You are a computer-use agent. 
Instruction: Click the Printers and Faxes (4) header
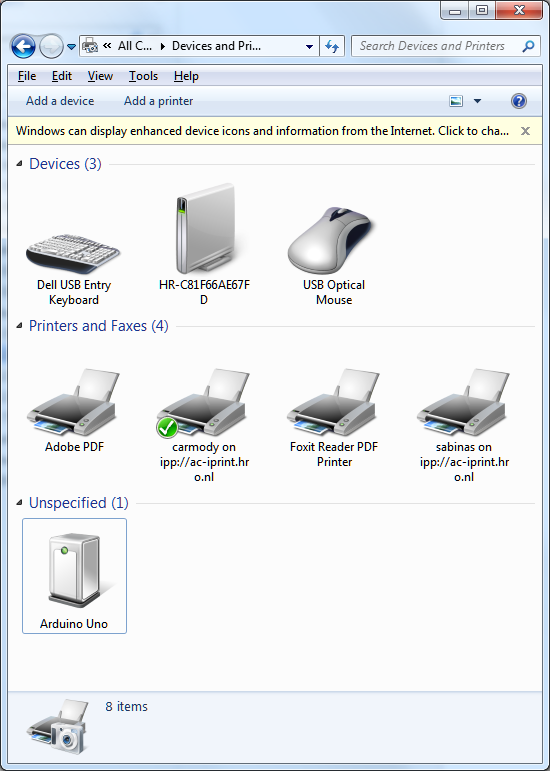click(99, 326)
